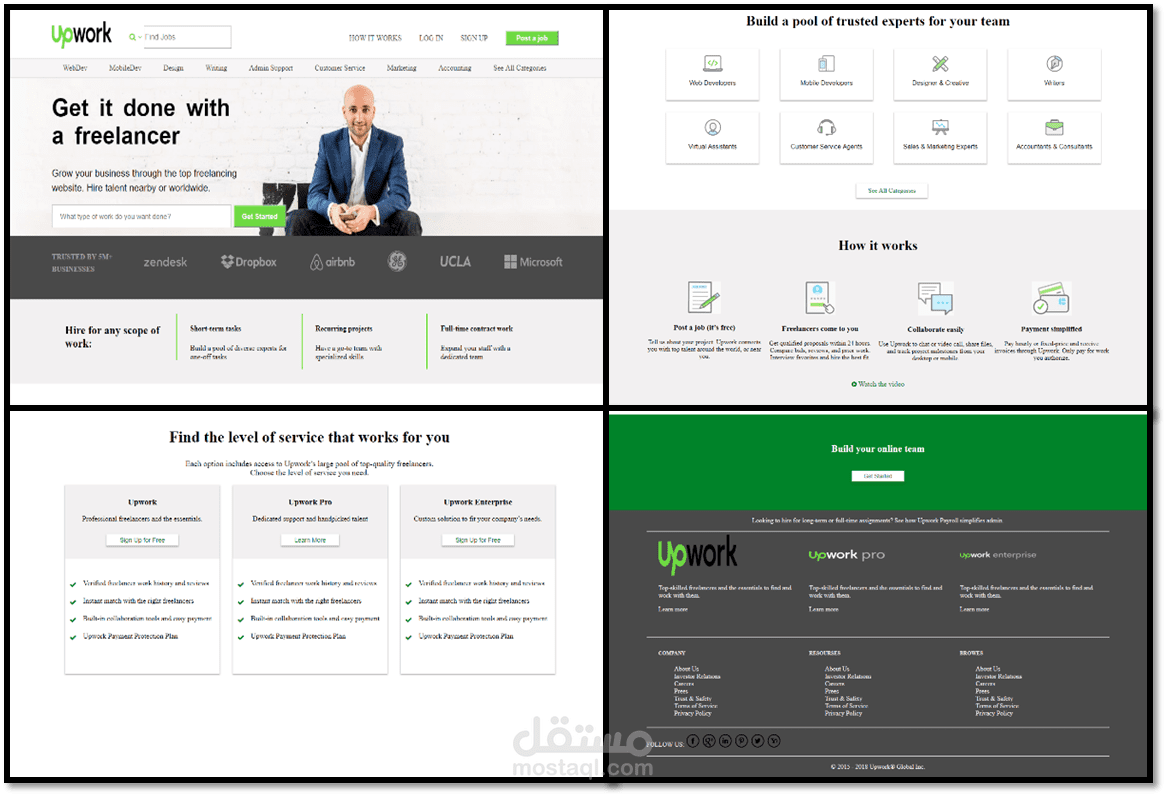Open the Watch the video link
The image size is (1166, 796).
pyautogui.click(x=877, y=383)
